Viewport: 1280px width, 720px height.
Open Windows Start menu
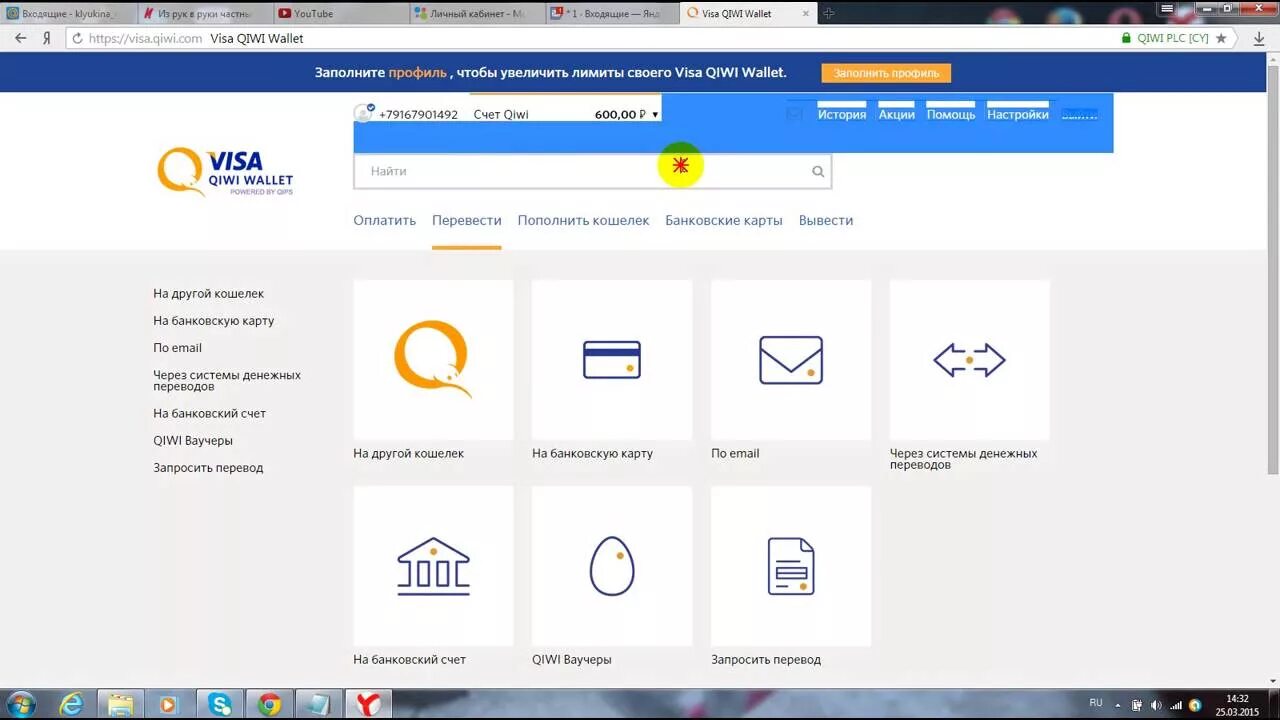pos(21,704)
